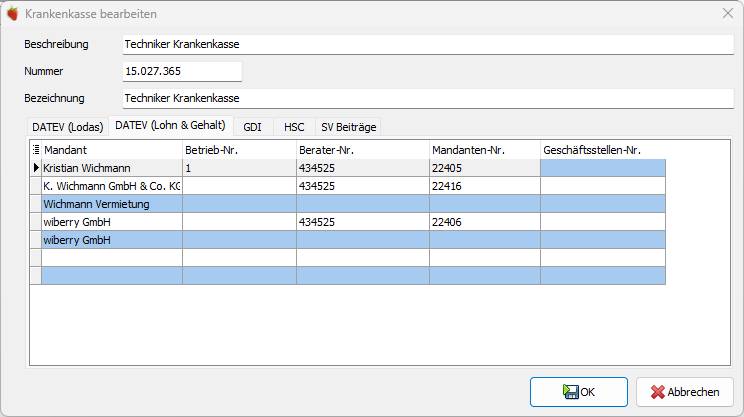Click the Geschäftsstellen-Nr. cell for Kristian Wichmann
The width and height of the screenshot is (744, 417).
click(x=603, y=168)
